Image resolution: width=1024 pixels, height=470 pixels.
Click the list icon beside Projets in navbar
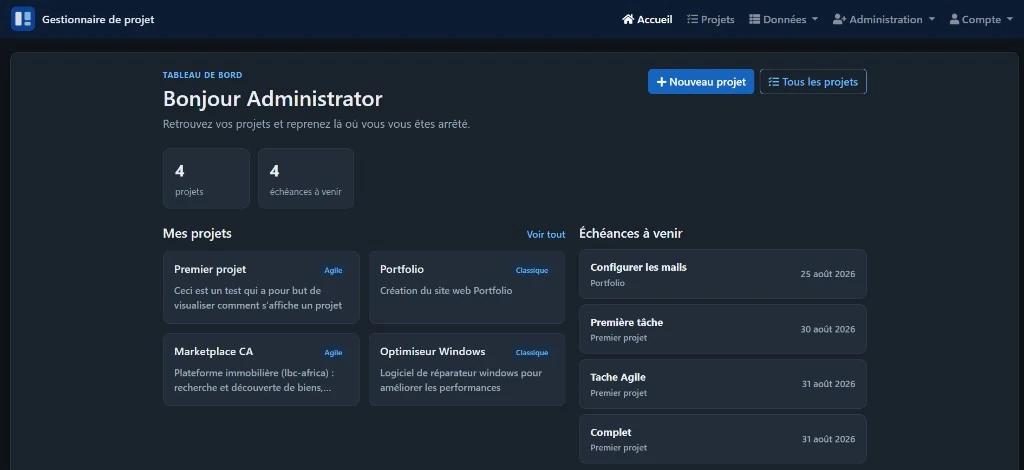pos(692,20)
